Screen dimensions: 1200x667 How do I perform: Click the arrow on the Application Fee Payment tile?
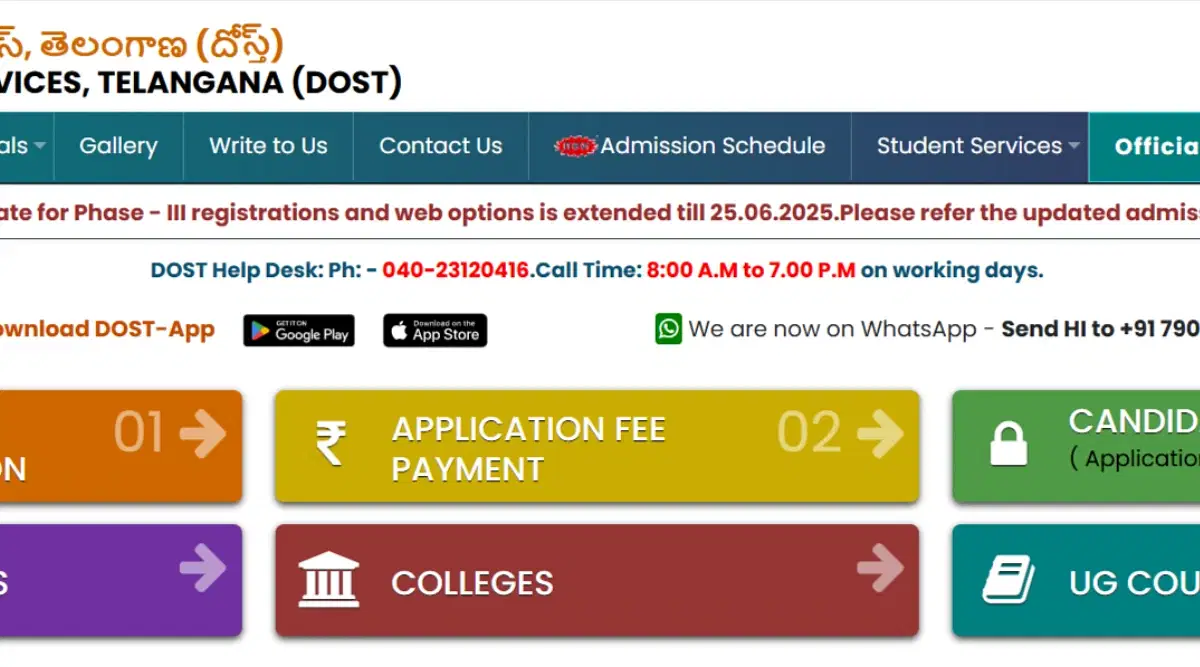point(880,434)
